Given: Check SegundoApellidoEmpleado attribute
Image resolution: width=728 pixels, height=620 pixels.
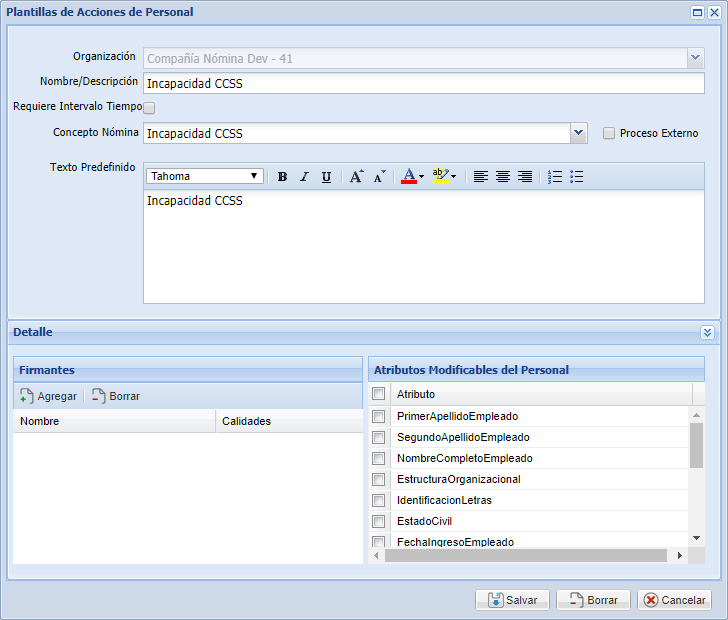Looking at the screenshot, I should point(378,437).
